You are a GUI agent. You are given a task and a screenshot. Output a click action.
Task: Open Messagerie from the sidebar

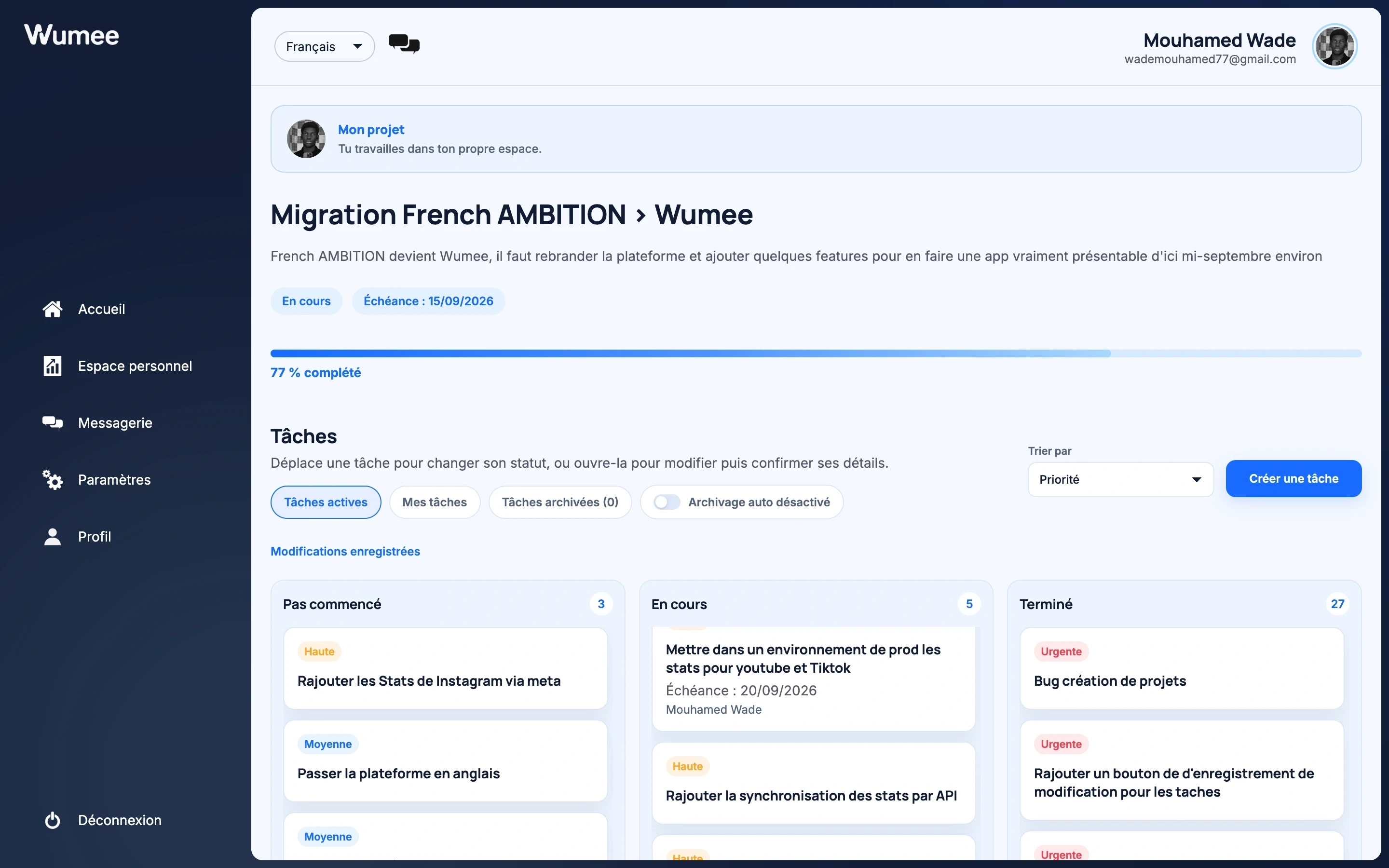[115, 422]
